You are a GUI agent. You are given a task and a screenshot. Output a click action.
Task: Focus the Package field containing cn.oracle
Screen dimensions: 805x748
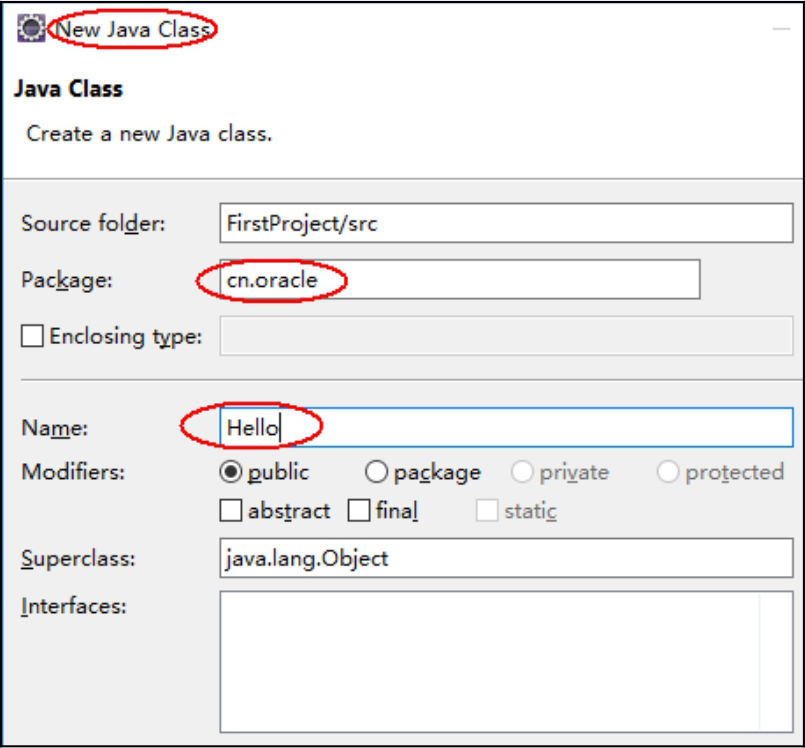[459, 280]
